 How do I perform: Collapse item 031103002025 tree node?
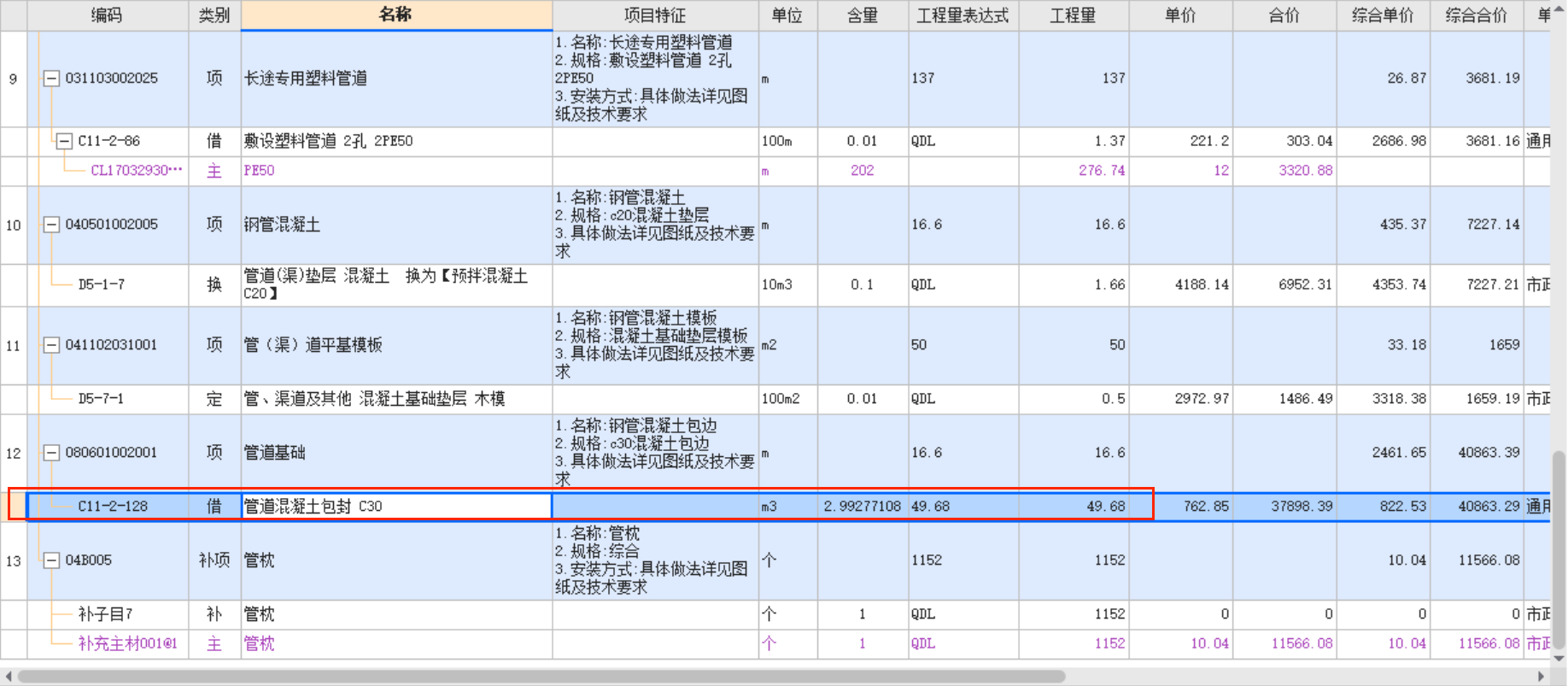(51, 79)
